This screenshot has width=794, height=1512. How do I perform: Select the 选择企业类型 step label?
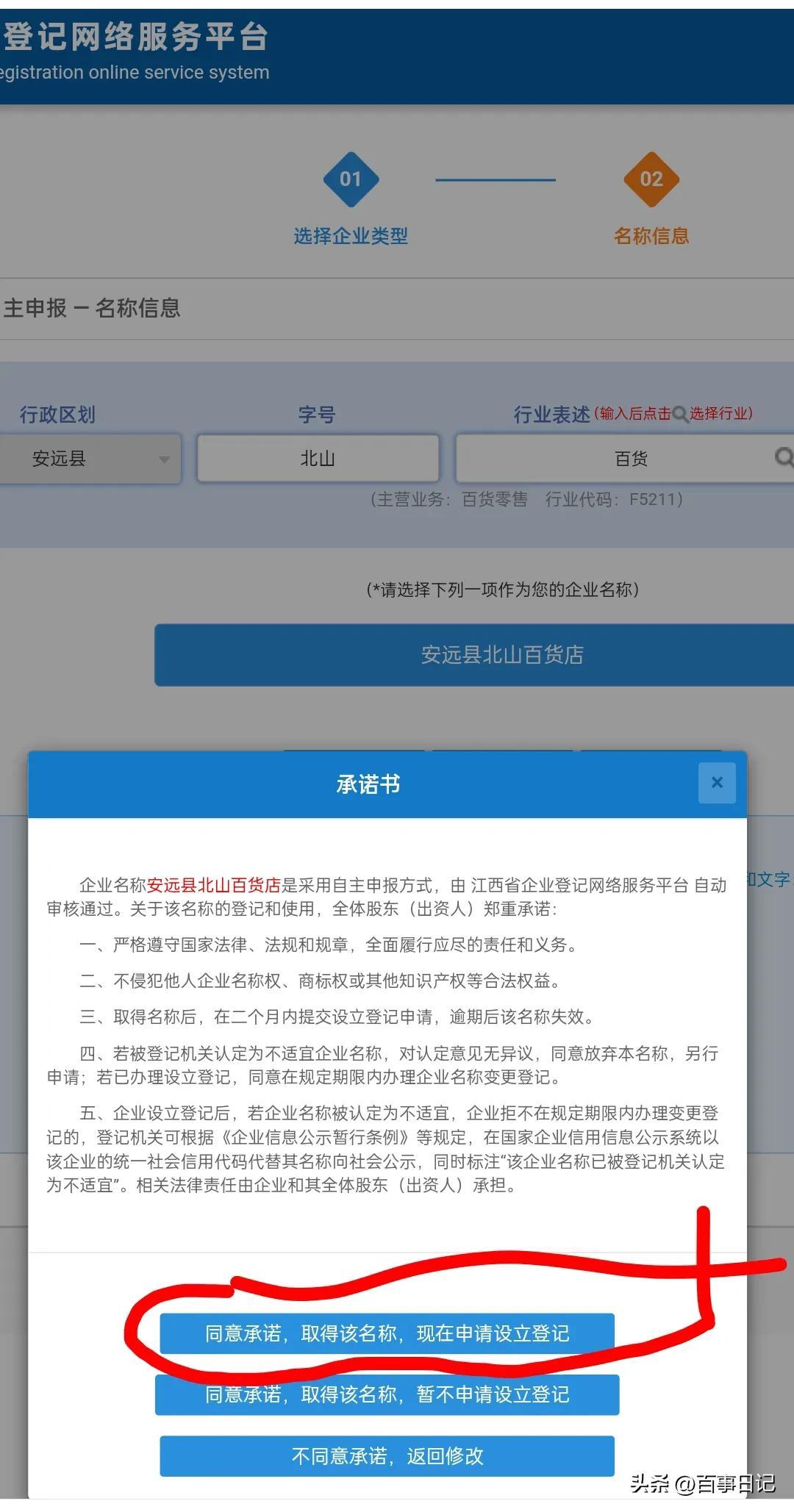[351, 236]
